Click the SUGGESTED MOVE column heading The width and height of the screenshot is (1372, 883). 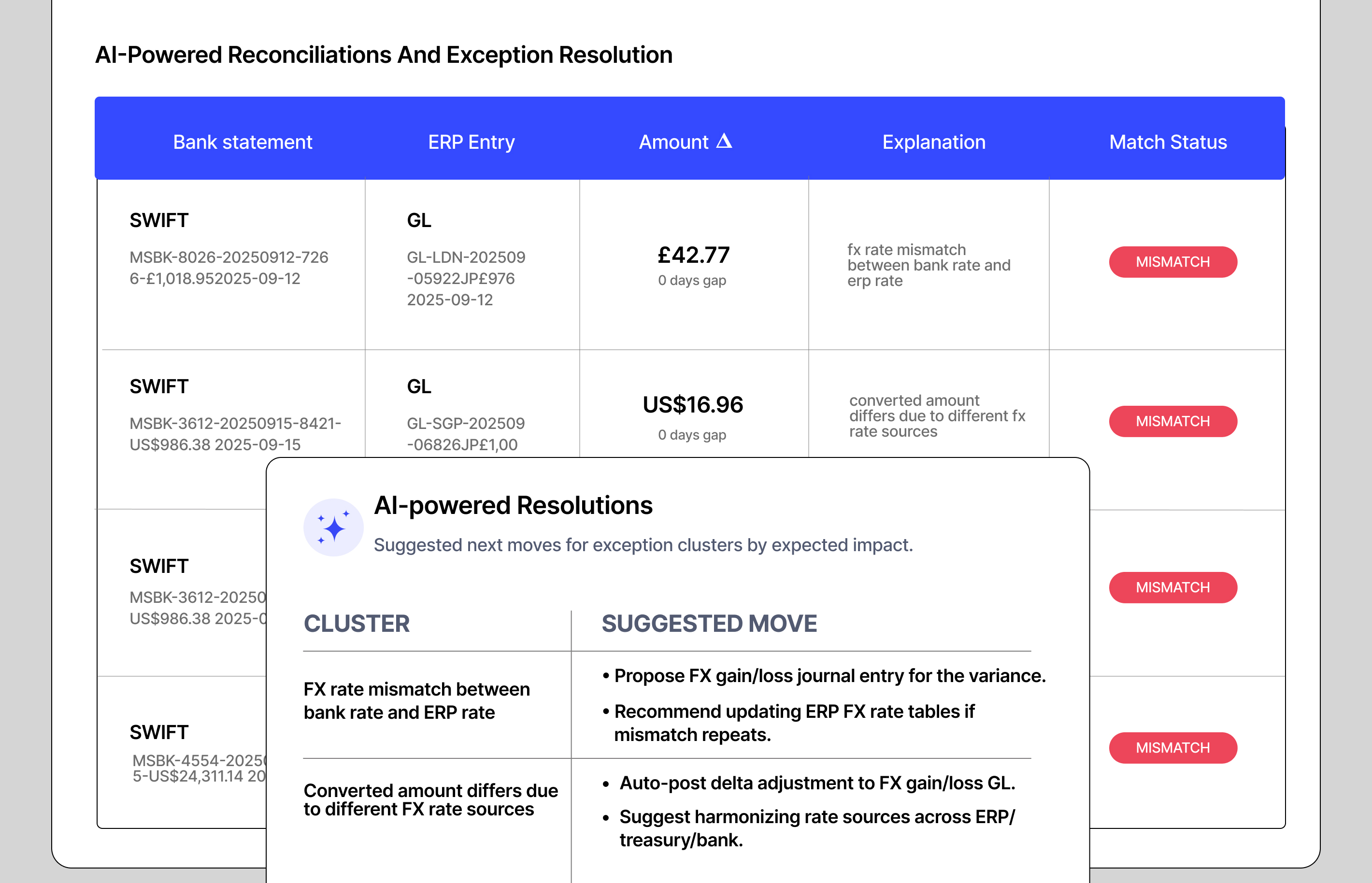click(x=709, y=624)
